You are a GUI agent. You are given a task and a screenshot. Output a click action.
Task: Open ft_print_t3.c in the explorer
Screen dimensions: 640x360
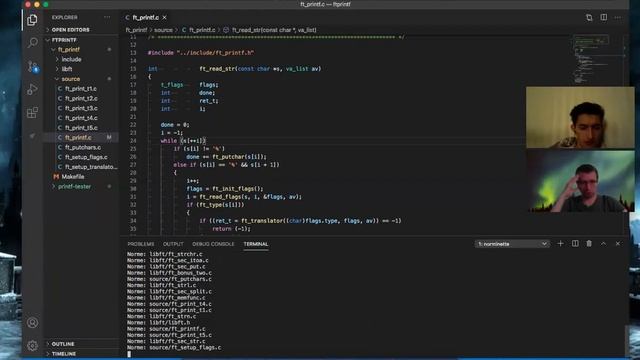pos(81,108)
